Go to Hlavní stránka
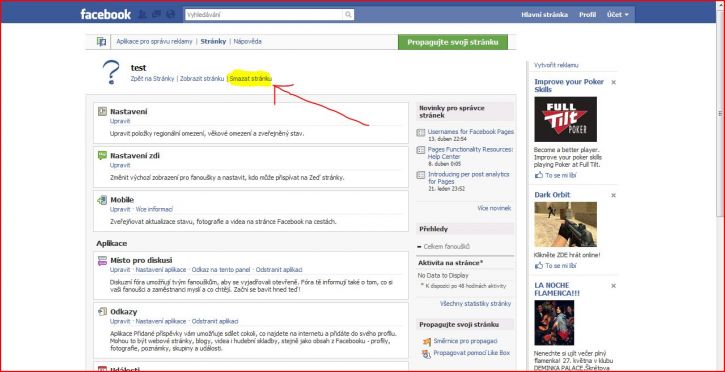This screenshot has width=725, height=372. pyautogui.click(x=544, y=15)
